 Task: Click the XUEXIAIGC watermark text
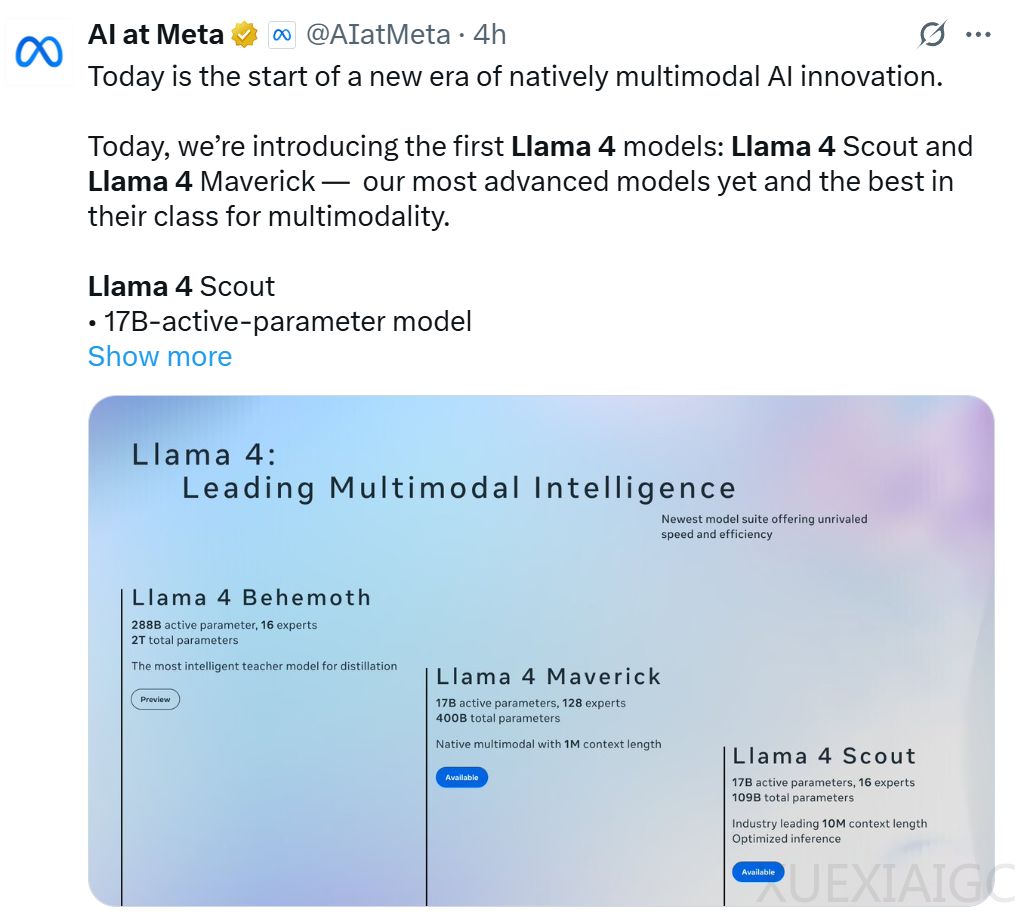(x=884, y=885)
